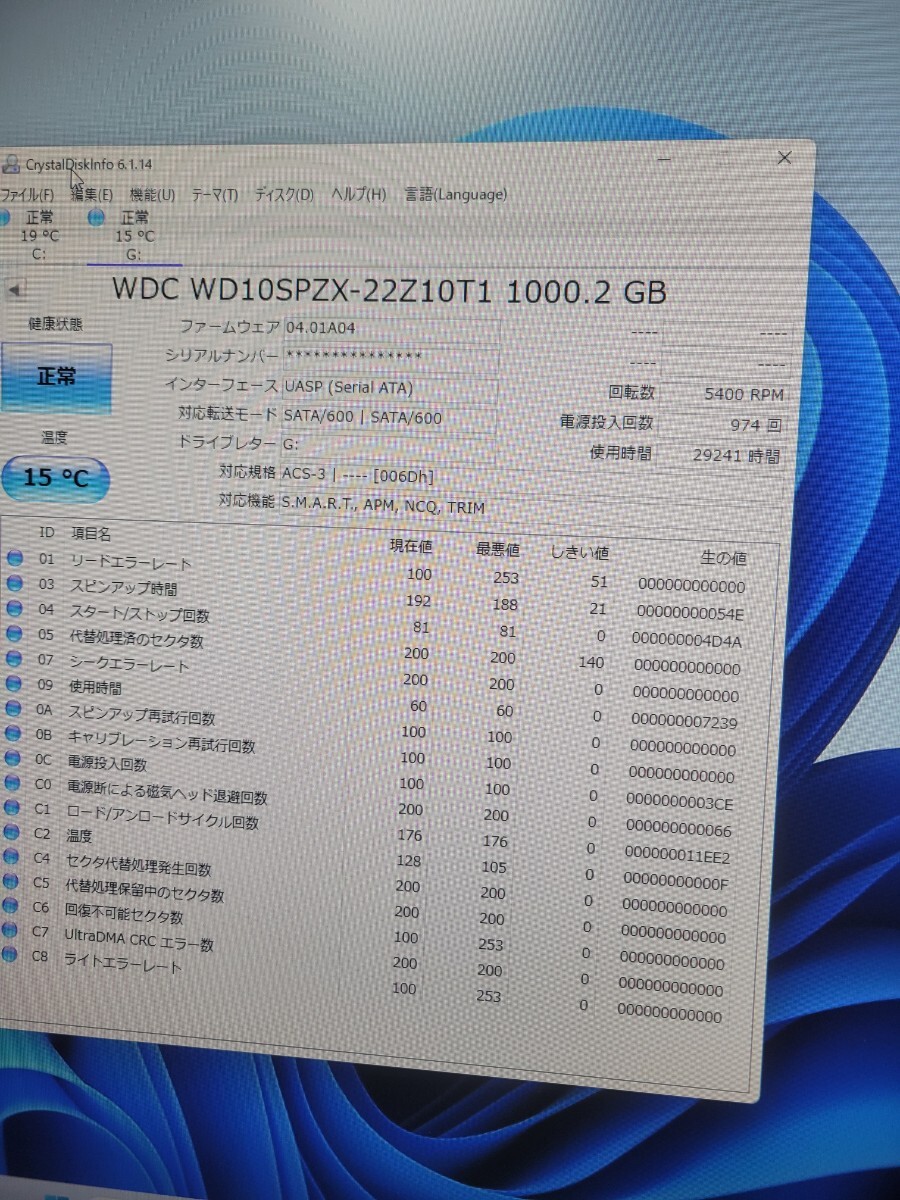The width and height of the screenshot is (900, 1200).
Task: Select the SATA/600 transfer mode field
Action: 390,417
